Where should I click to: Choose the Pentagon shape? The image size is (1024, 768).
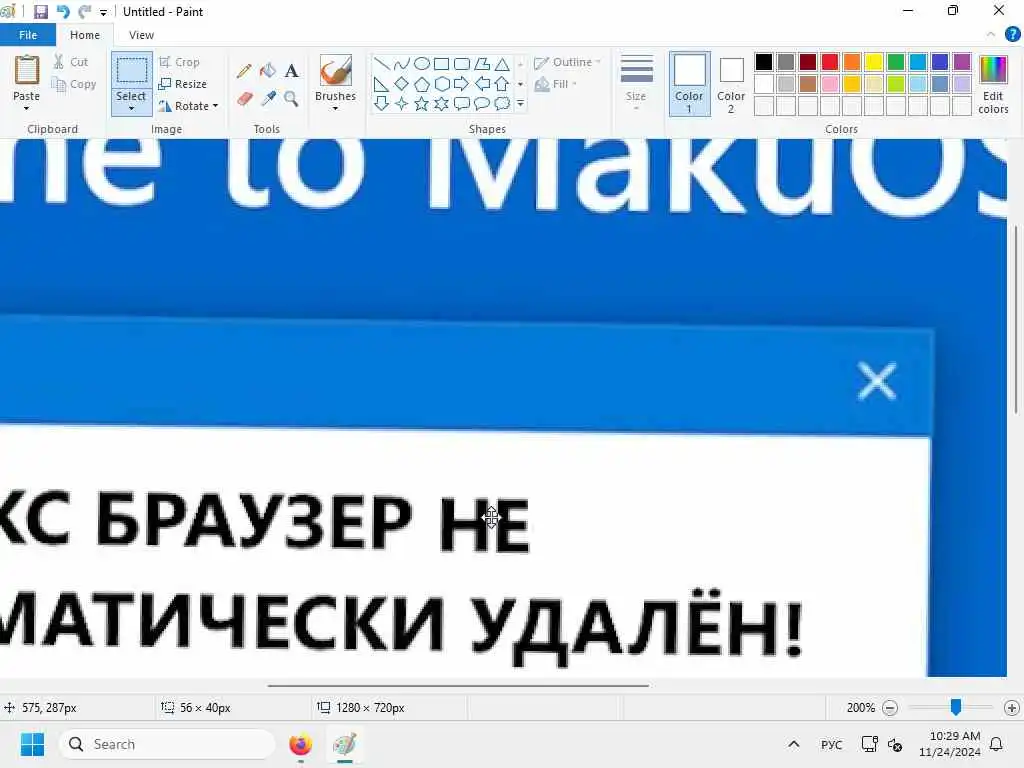pos(422,84)
